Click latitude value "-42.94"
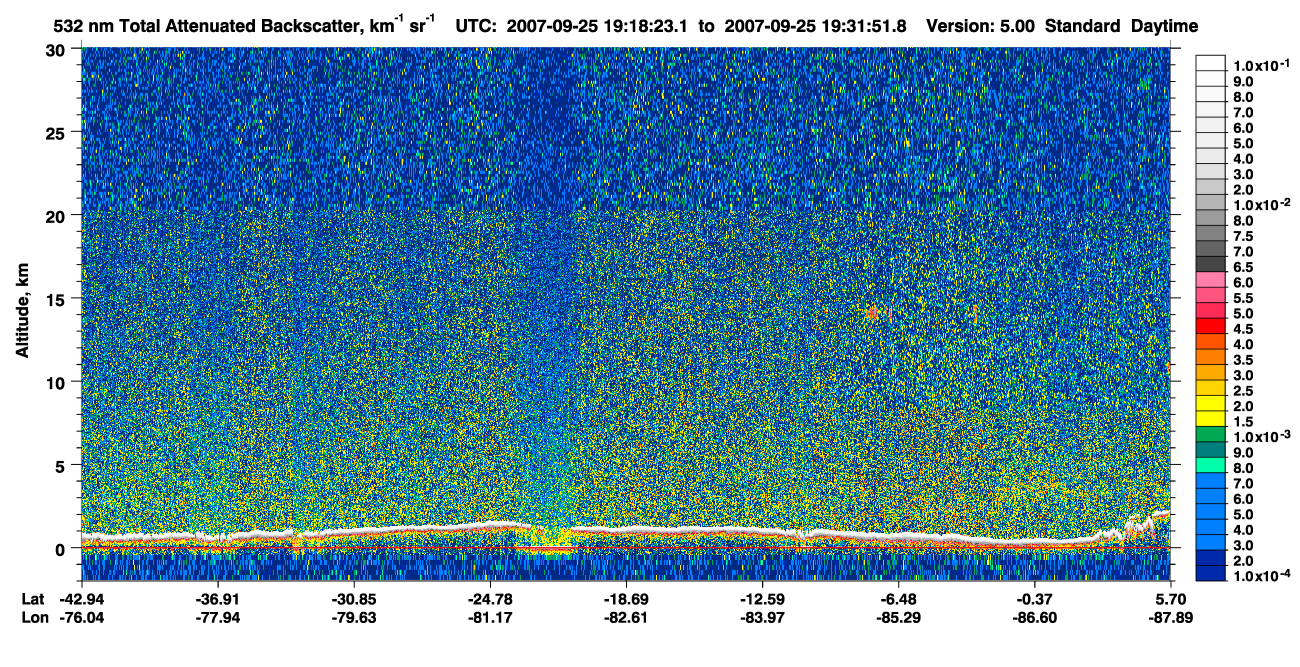The image size is (1300, 667). coord(82,599)
